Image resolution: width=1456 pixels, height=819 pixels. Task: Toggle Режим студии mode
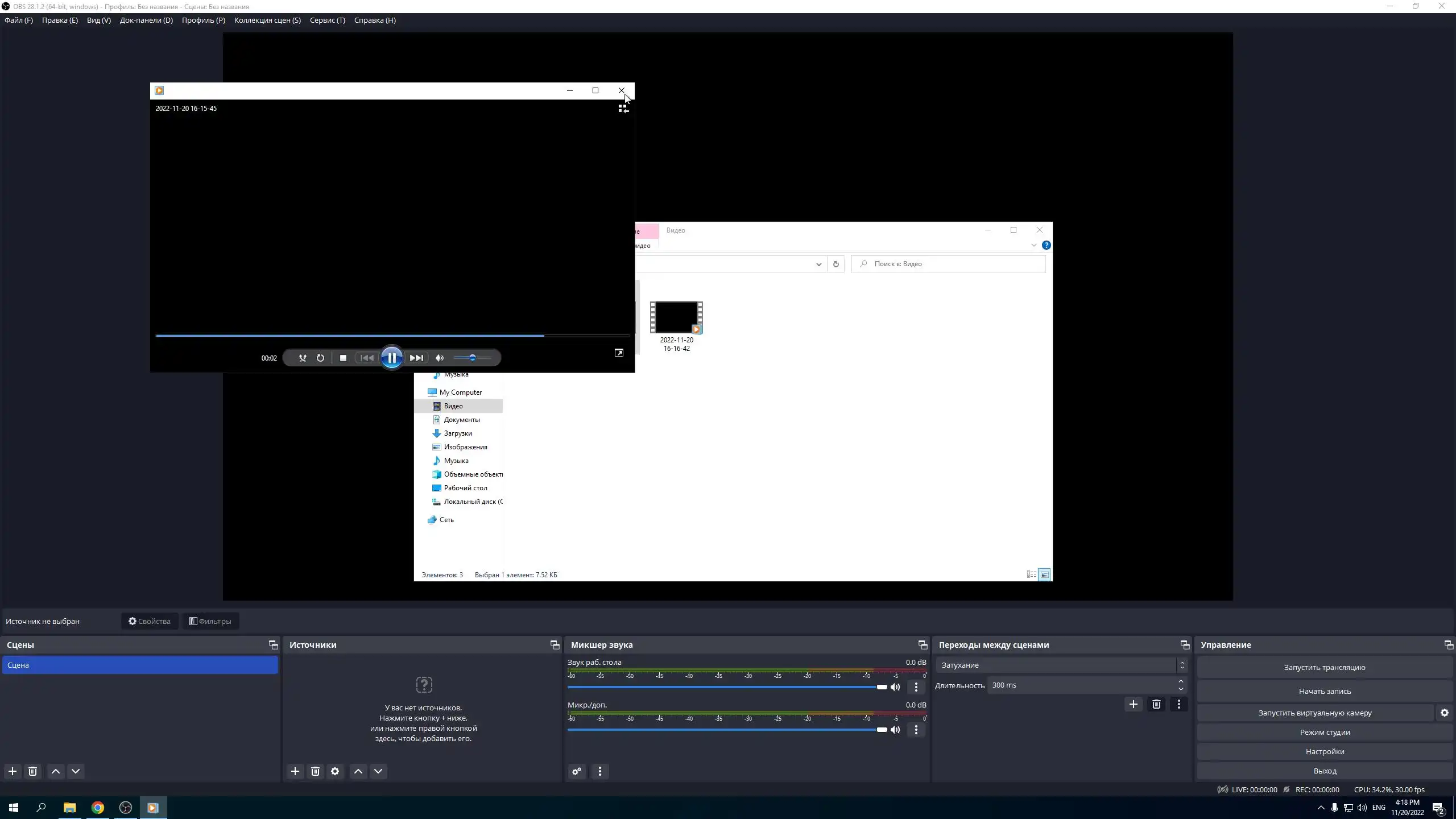coord(1325,732)
